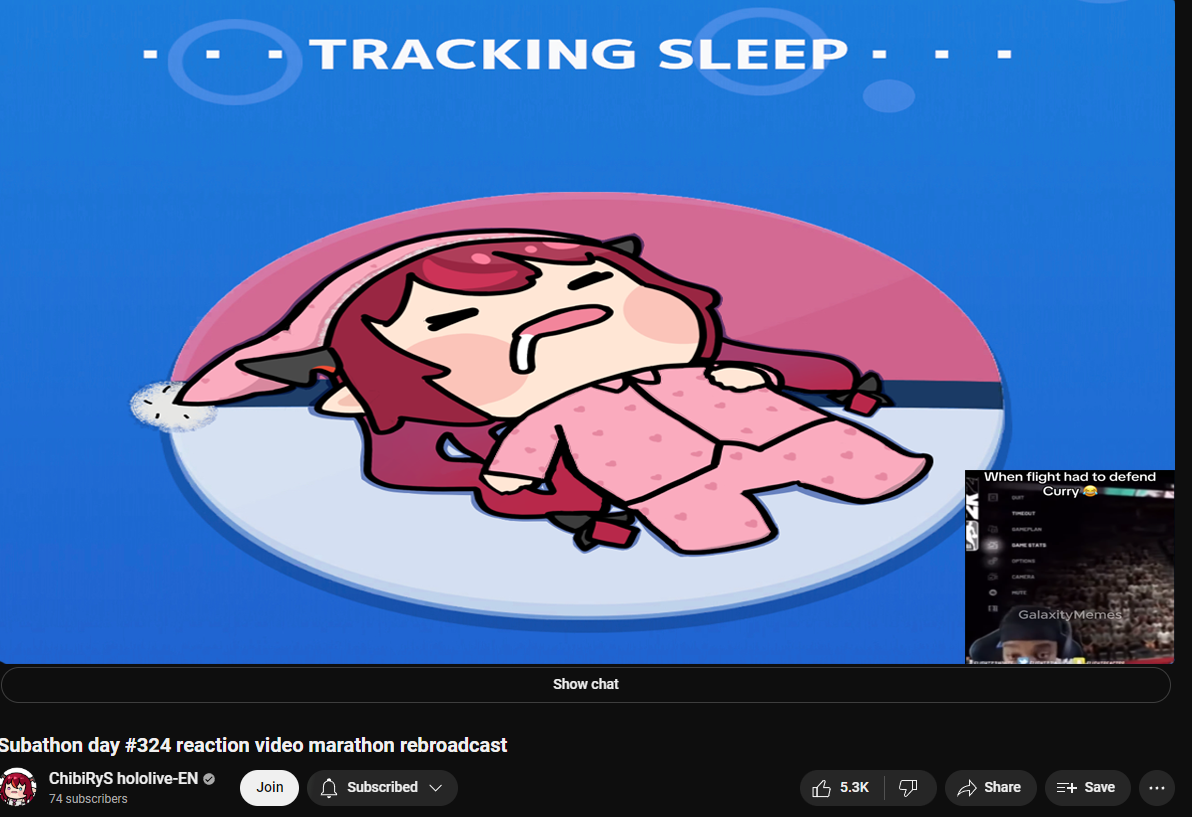
Task: Like the video with thumbs-up icon
Action: [x=821, y=788]
